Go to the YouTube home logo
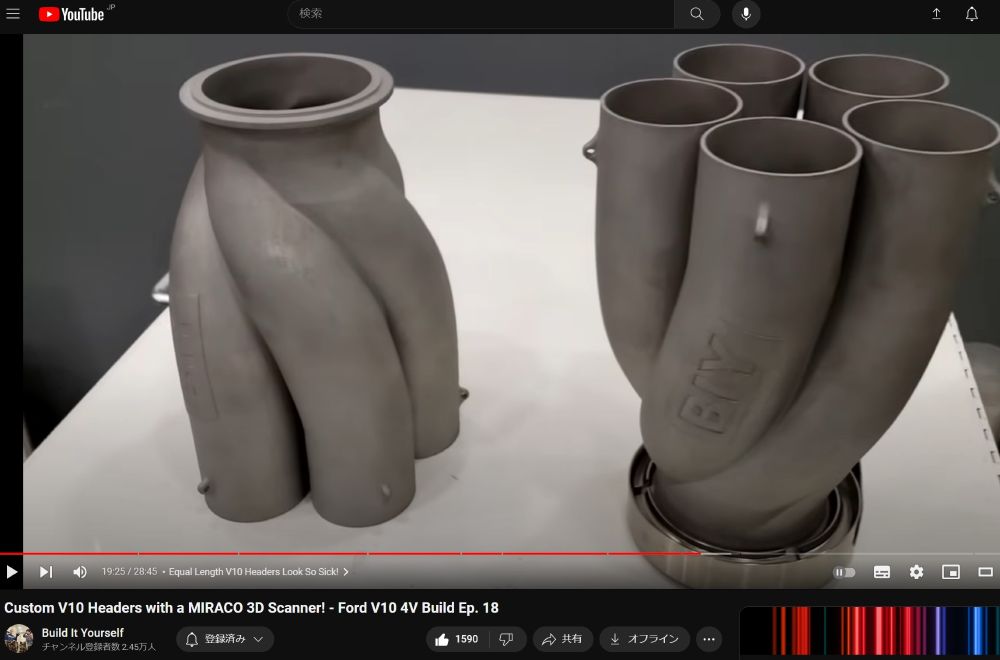The width and height of the screenshot is (1000, 660). [x=71, y=14]
